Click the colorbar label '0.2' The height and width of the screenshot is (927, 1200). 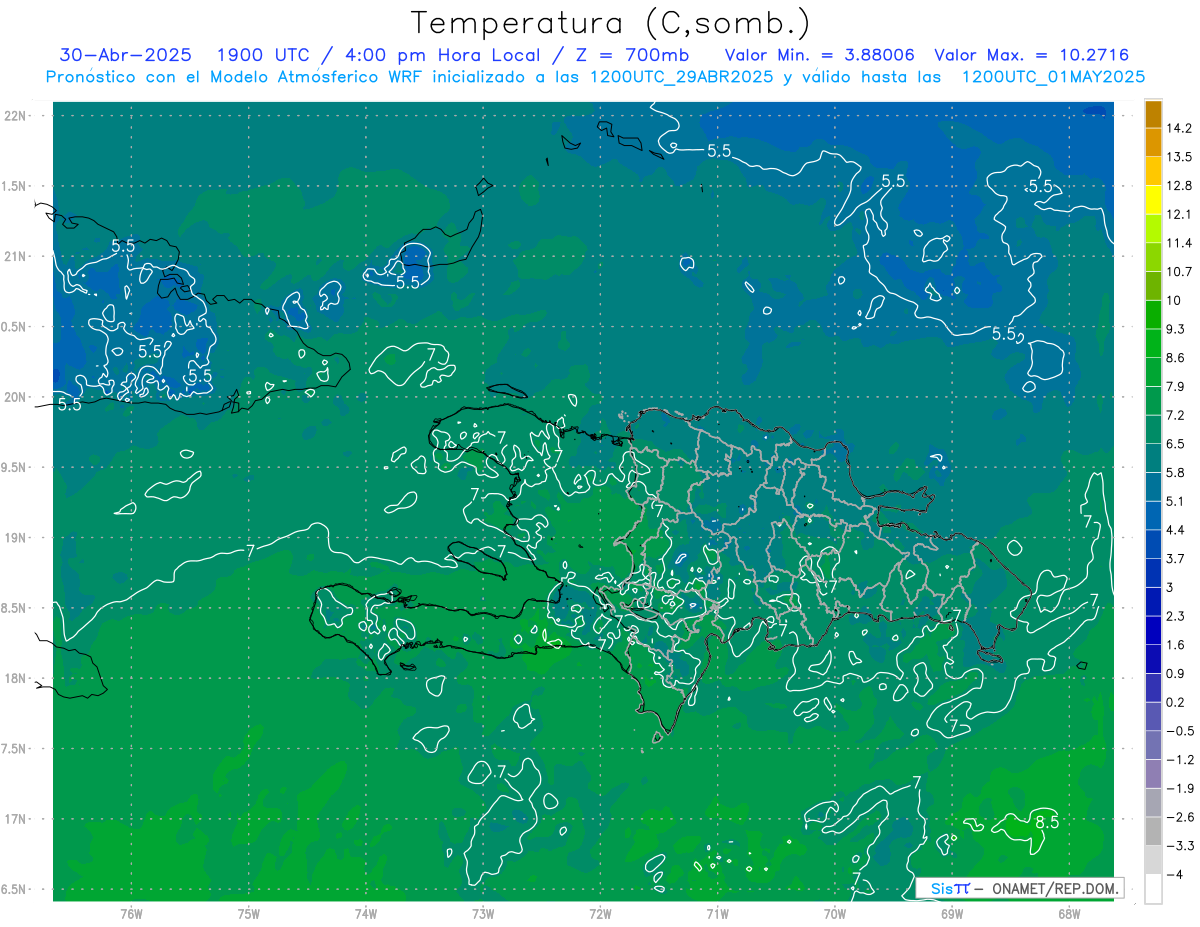(x=1176, y=702)
